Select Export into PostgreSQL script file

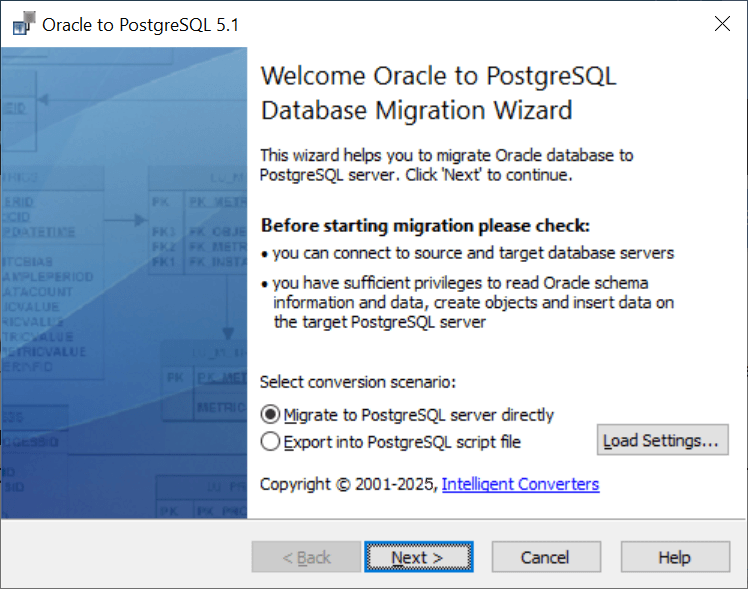click(390, 442)
